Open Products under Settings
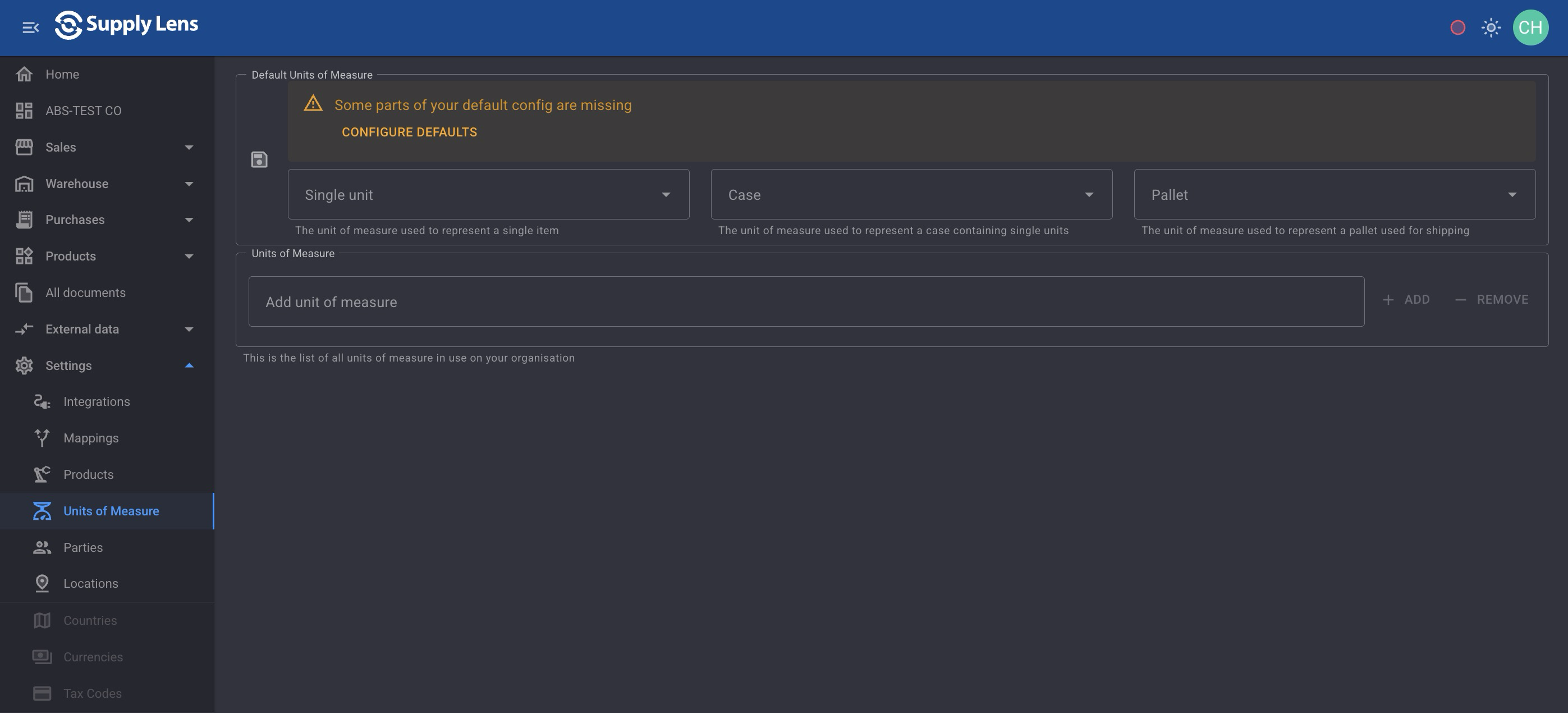 [x=107, y=475]
